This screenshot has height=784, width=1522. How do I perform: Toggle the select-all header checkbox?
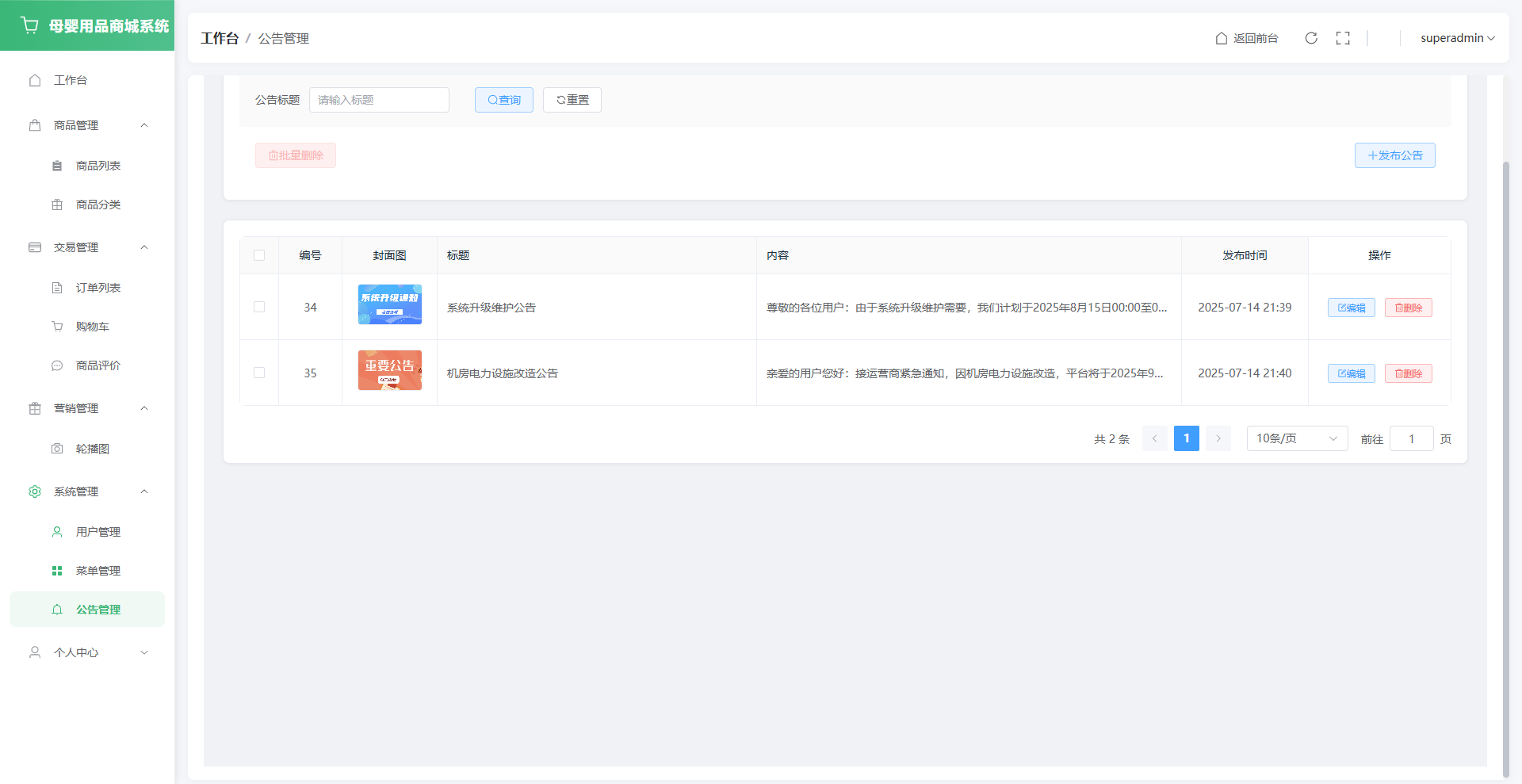coord(259,255)
